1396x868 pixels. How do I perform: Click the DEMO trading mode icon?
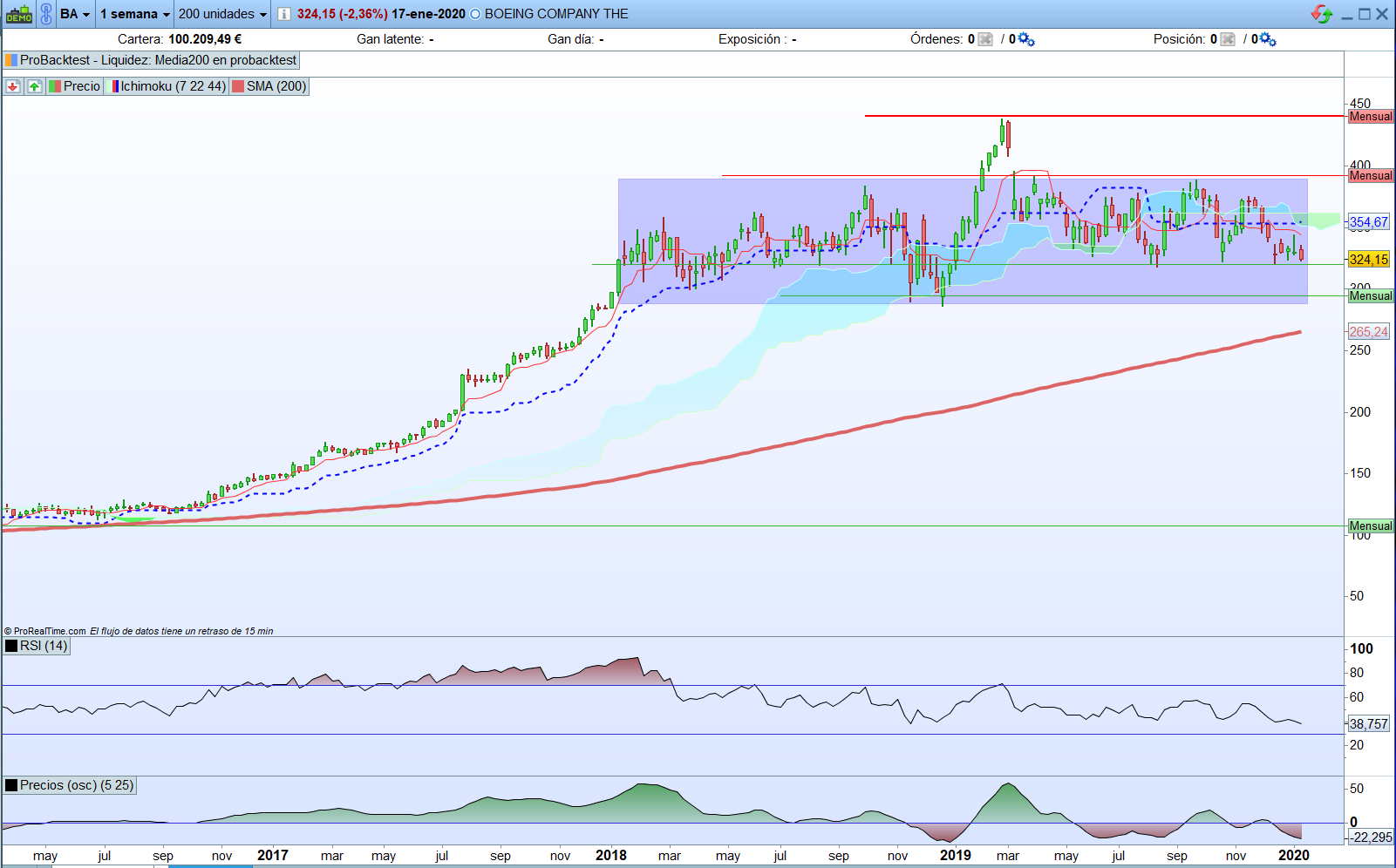tap(19, 14)
